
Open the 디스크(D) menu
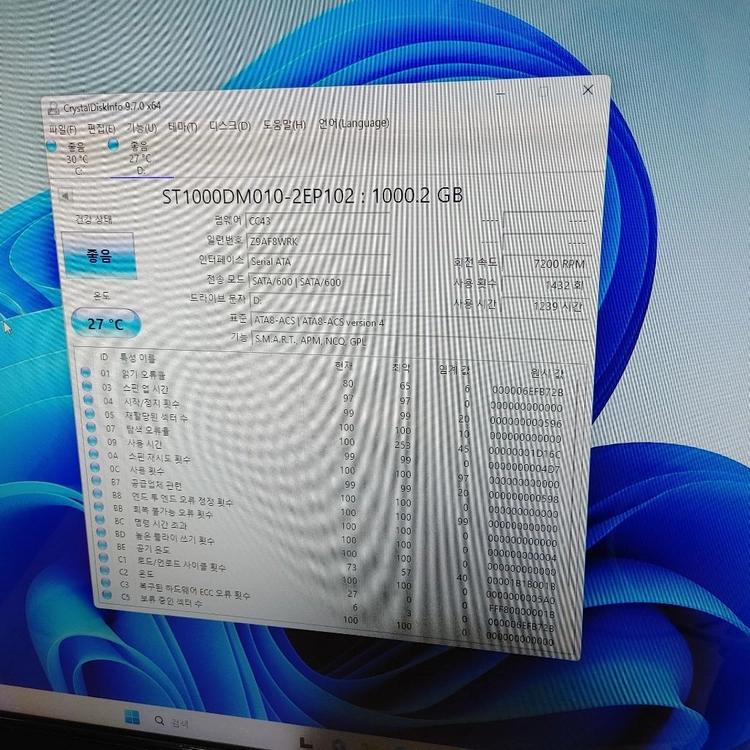click(x=230, y=126)
